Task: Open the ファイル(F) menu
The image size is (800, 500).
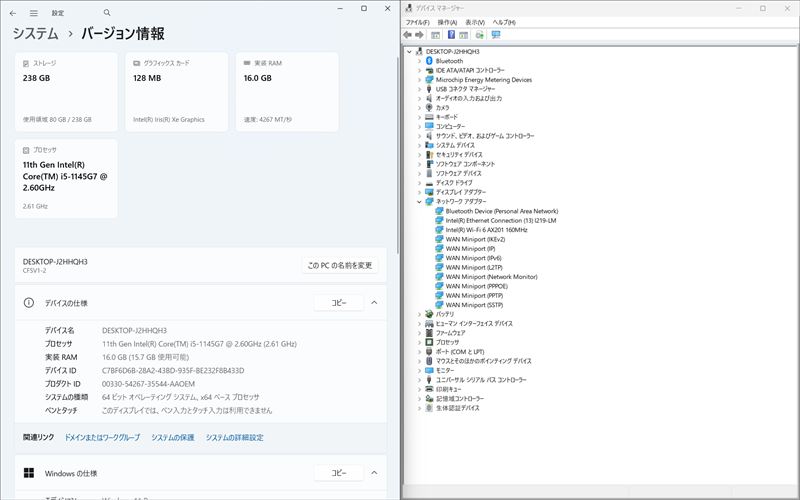Action: (417, 22)
